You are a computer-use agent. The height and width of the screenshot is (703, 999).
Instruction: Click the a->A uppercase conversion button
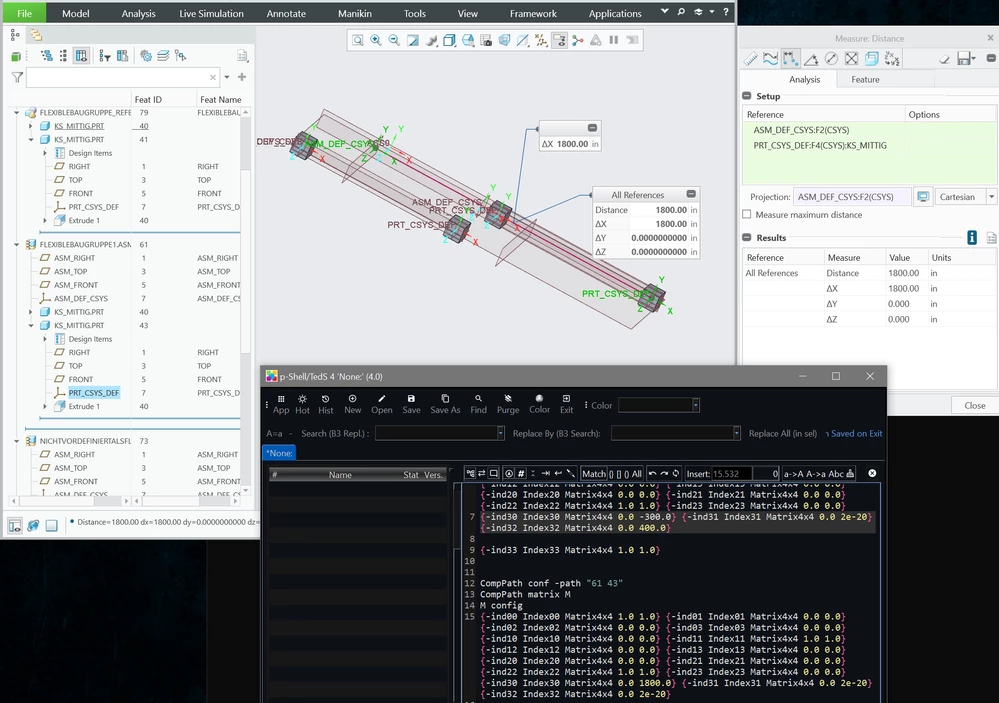click(x=794, y=474)
